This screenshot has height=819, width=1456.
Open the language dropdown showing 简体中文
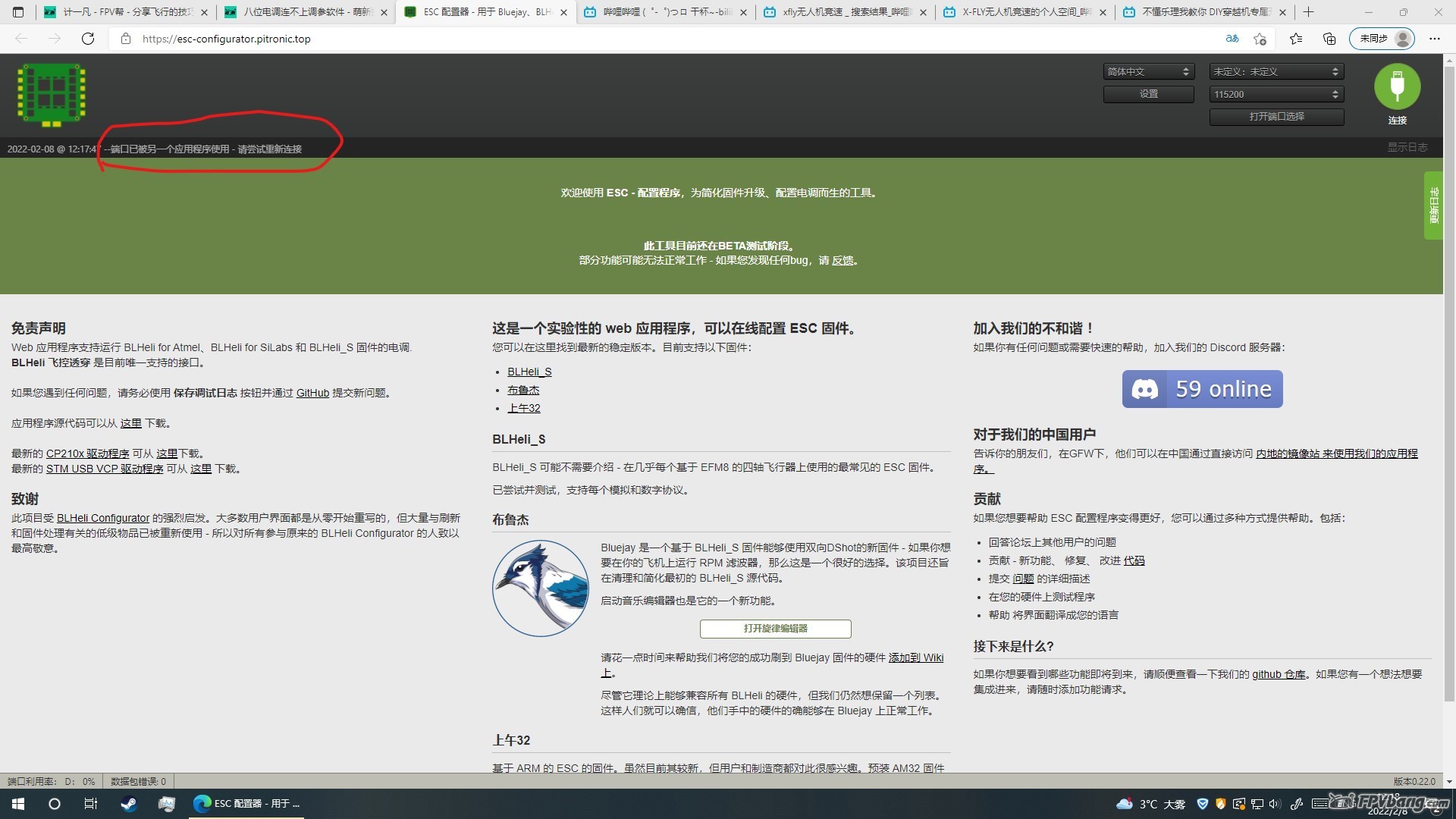pos(1148,71)
